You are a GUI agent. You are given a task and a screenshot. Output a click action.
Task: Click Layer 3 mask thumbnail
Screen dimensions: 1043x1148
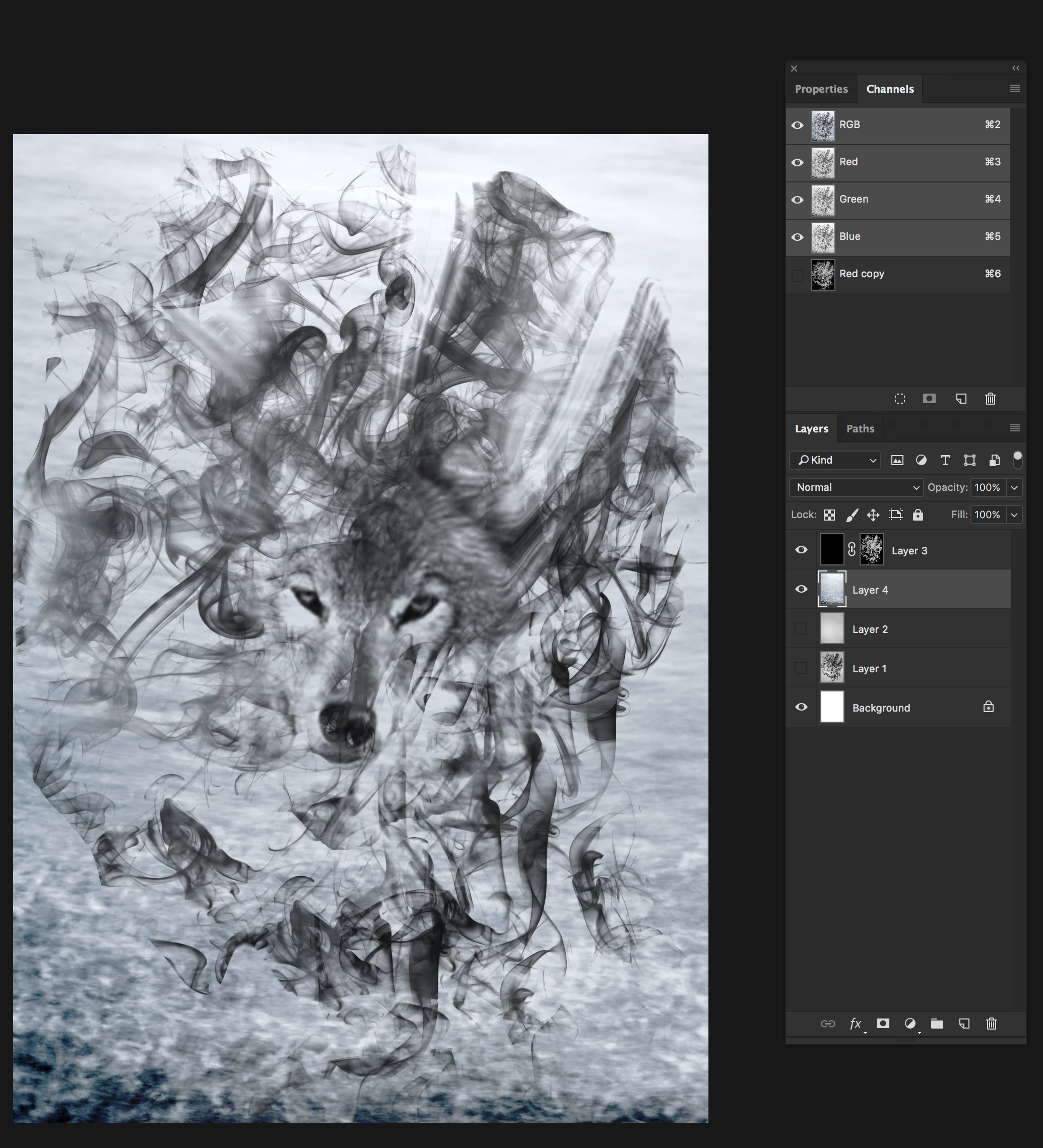pyautogui.click(x=871, y=550)
